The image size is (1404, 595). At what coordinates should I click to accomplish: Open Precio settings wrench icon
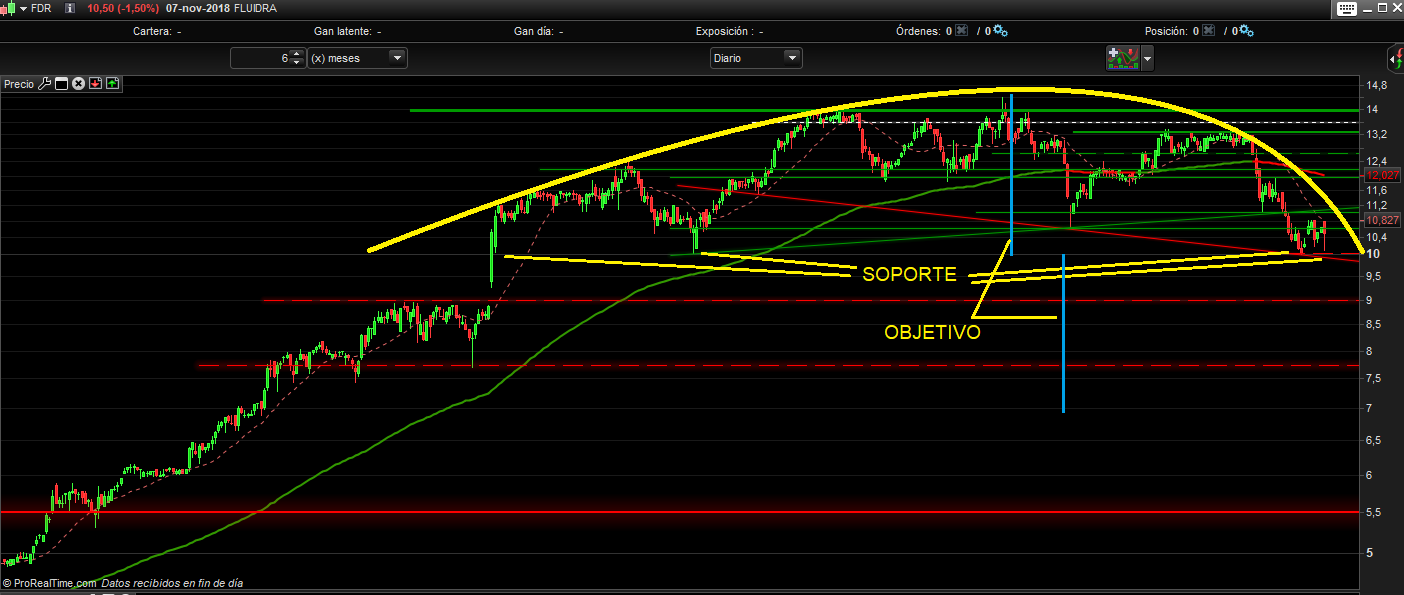click(x=44, y=84)
